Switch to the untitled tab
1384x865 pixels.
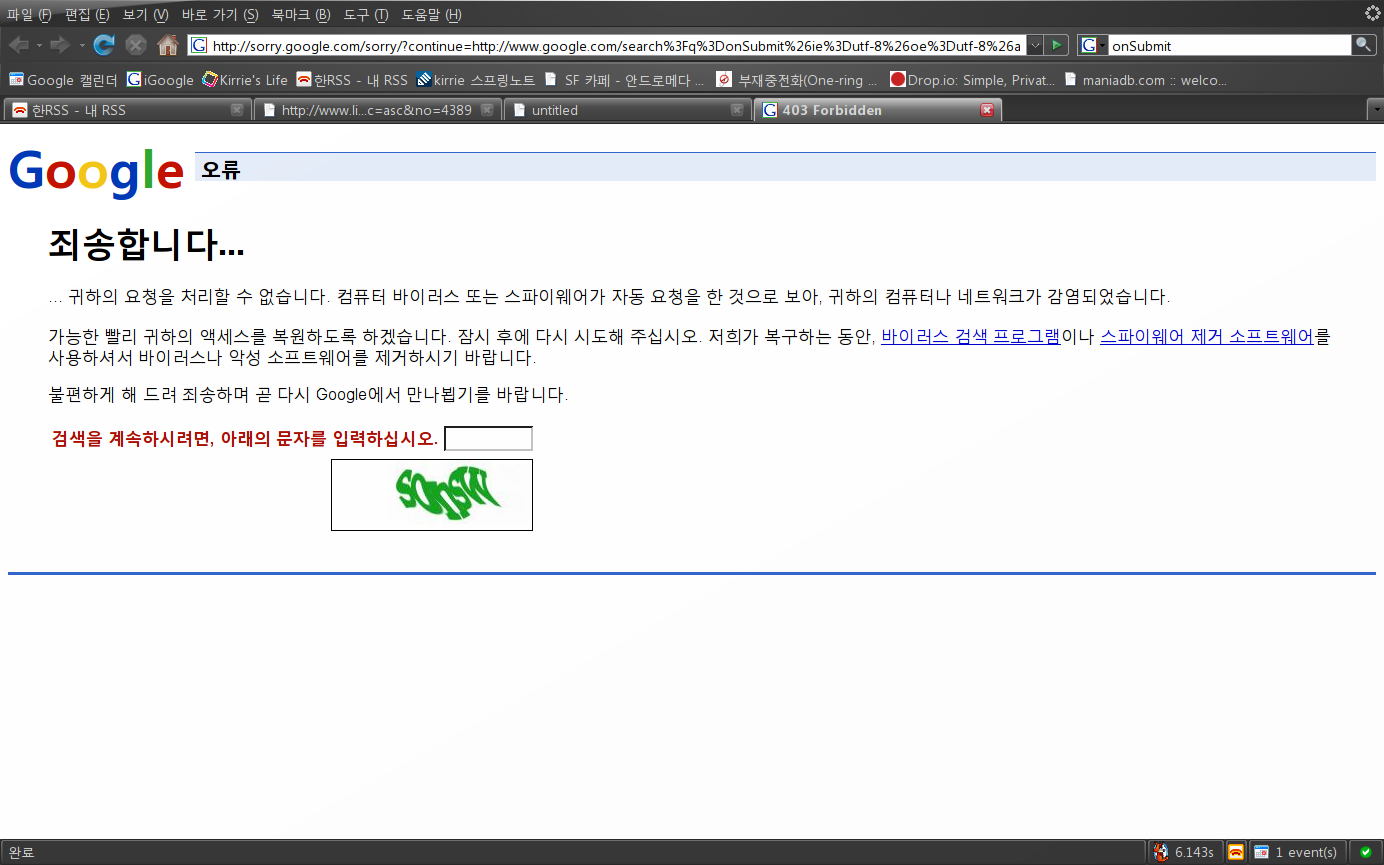[x=626, y=110]
